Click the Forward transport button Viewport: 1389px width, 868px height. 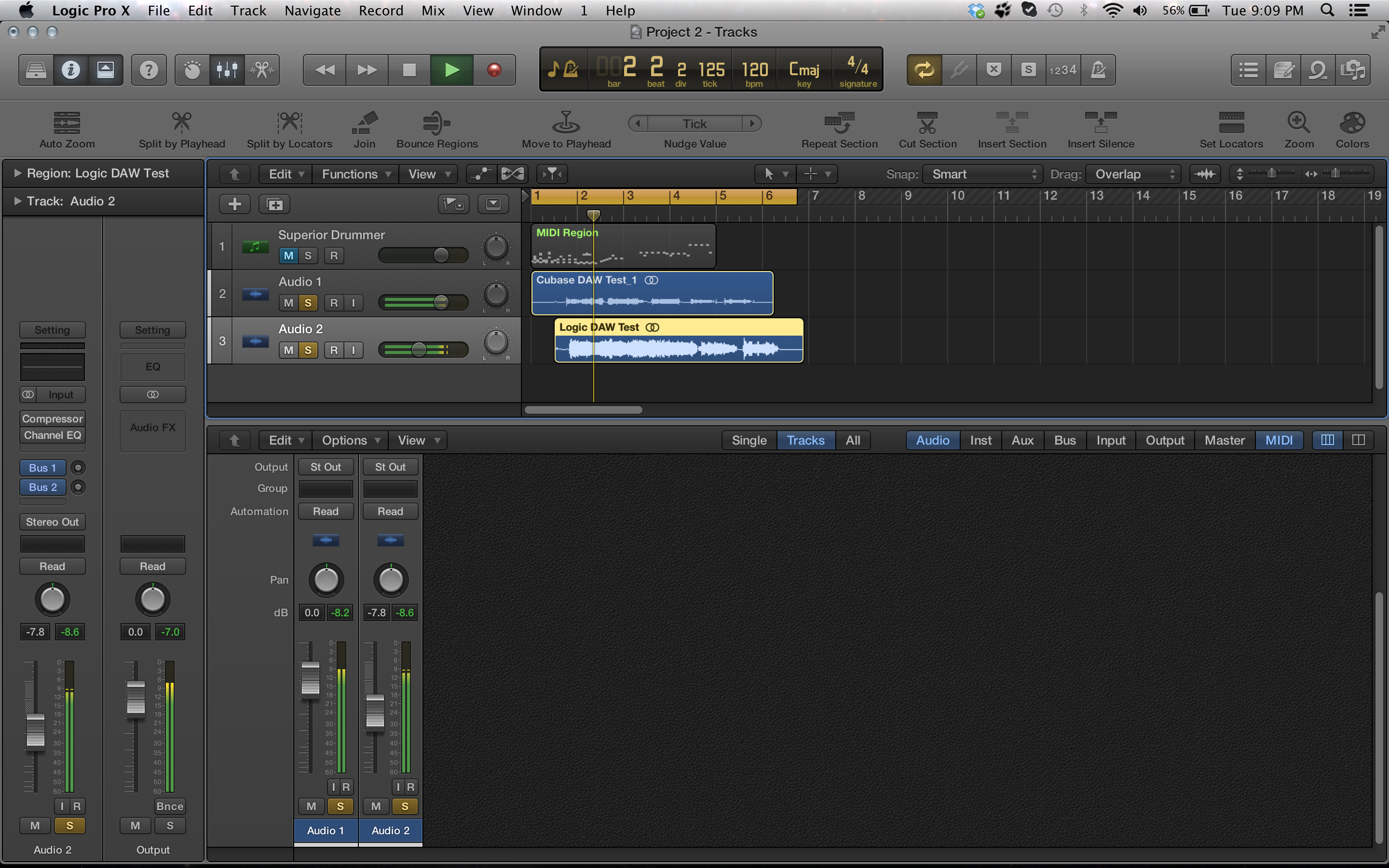[x=368, y=70]
